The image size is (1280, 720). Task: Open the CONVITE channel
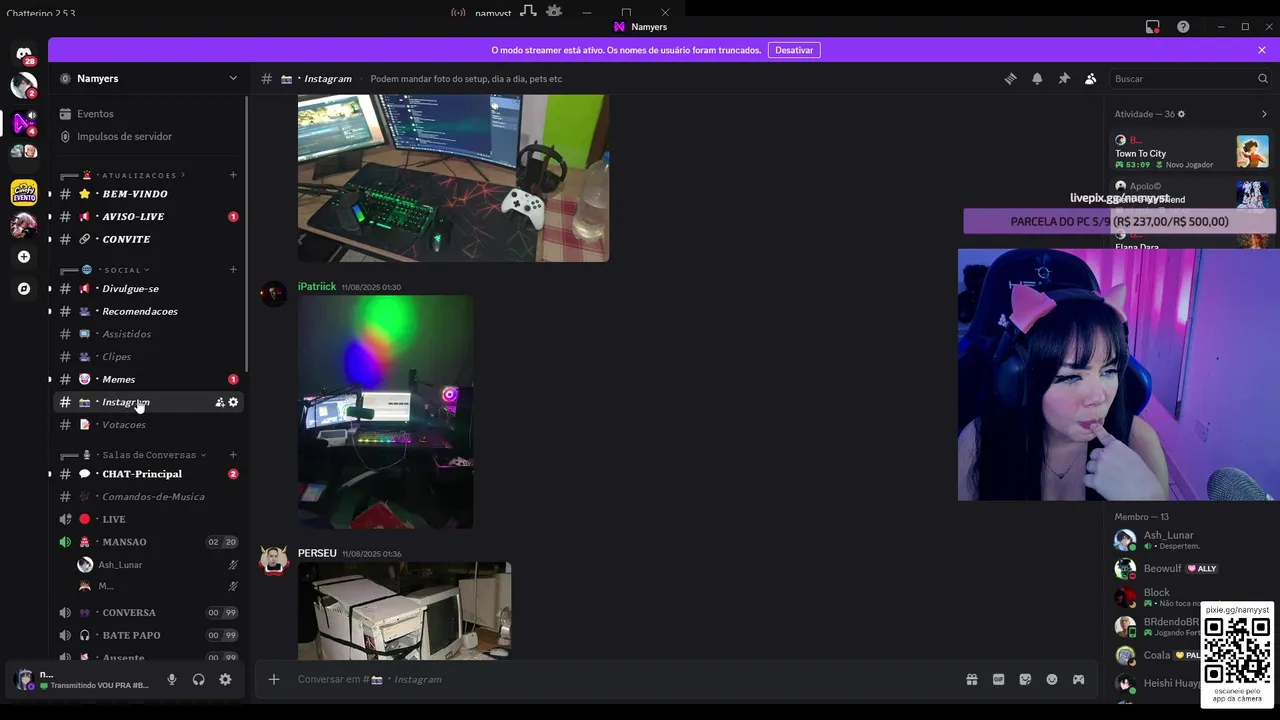pyautogui.click(x=148, y=239)
